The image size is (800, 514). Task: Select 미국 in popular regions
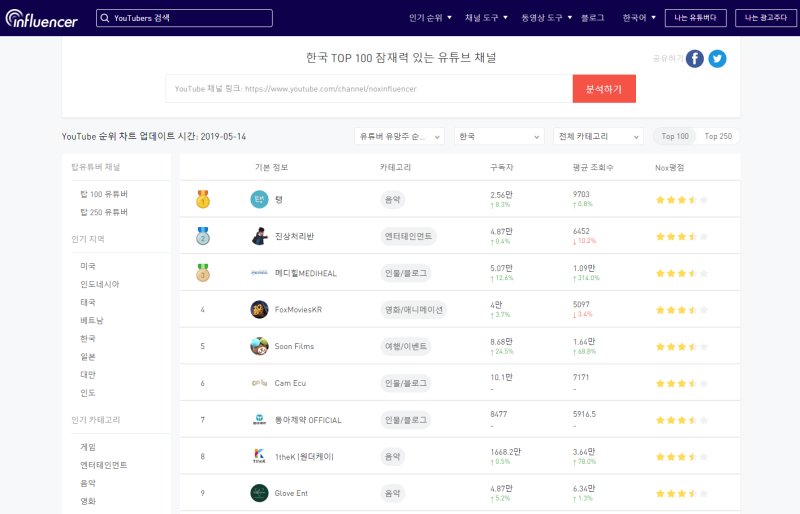pyautogui.click(x=88, y=266)
